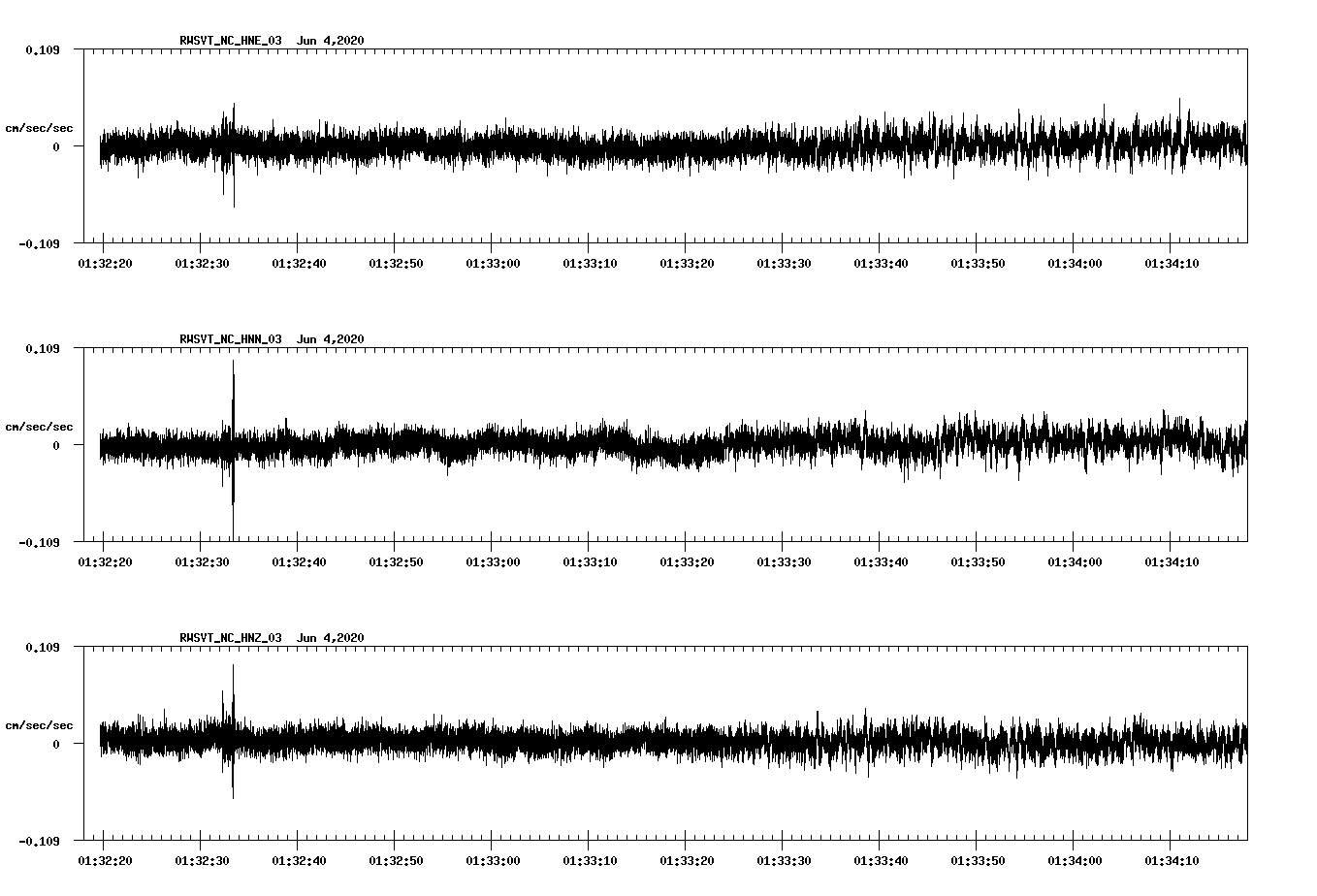
Task: Click the 01:33:20 label under the HNN plot
Action: click(687, 561)
